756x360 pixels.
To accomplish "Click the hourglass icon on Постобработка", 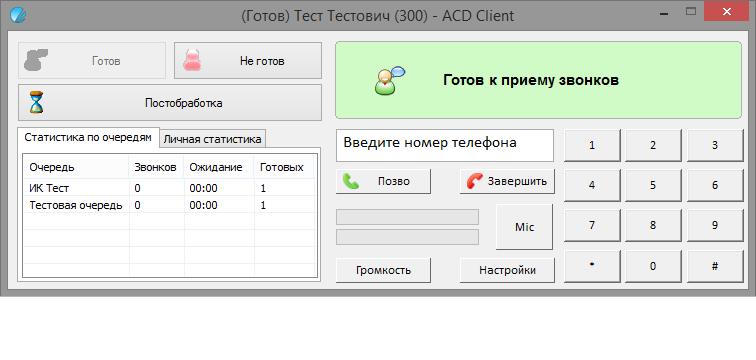I will (x=36, y=103).
